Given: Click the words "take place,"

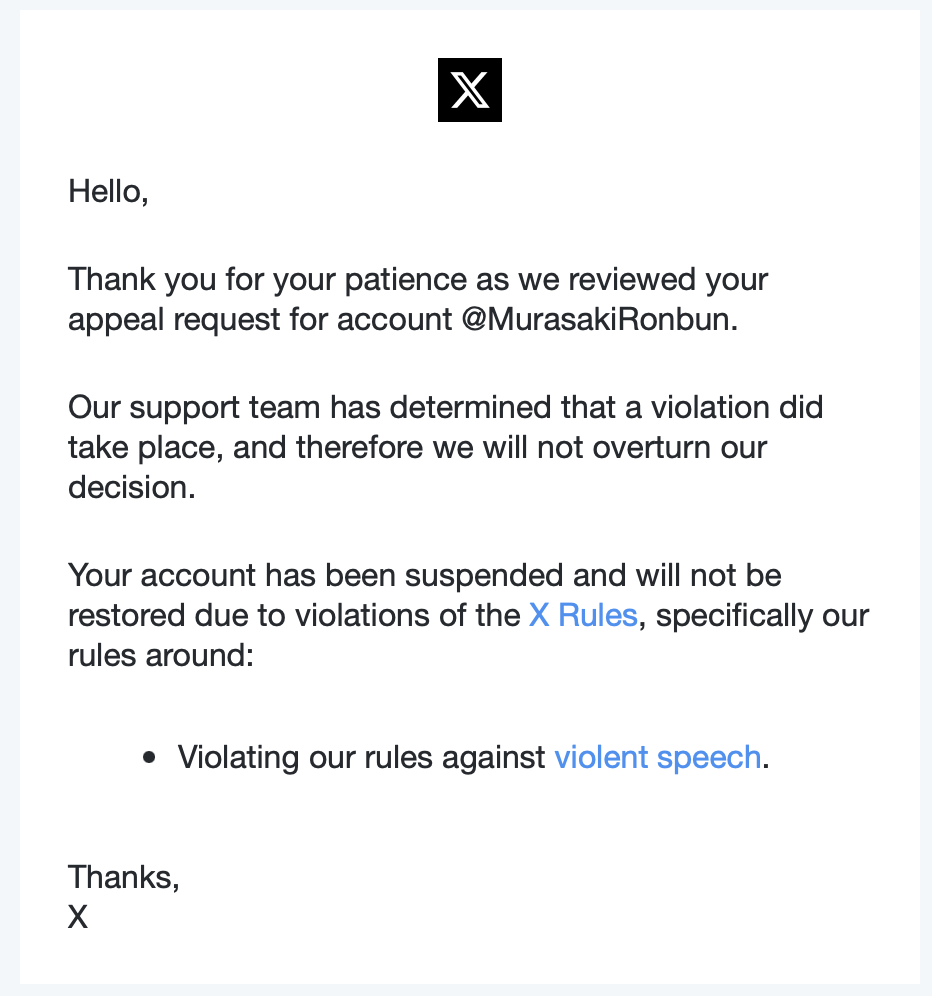Looking at the screenshot, I should (x=145, y=448).
